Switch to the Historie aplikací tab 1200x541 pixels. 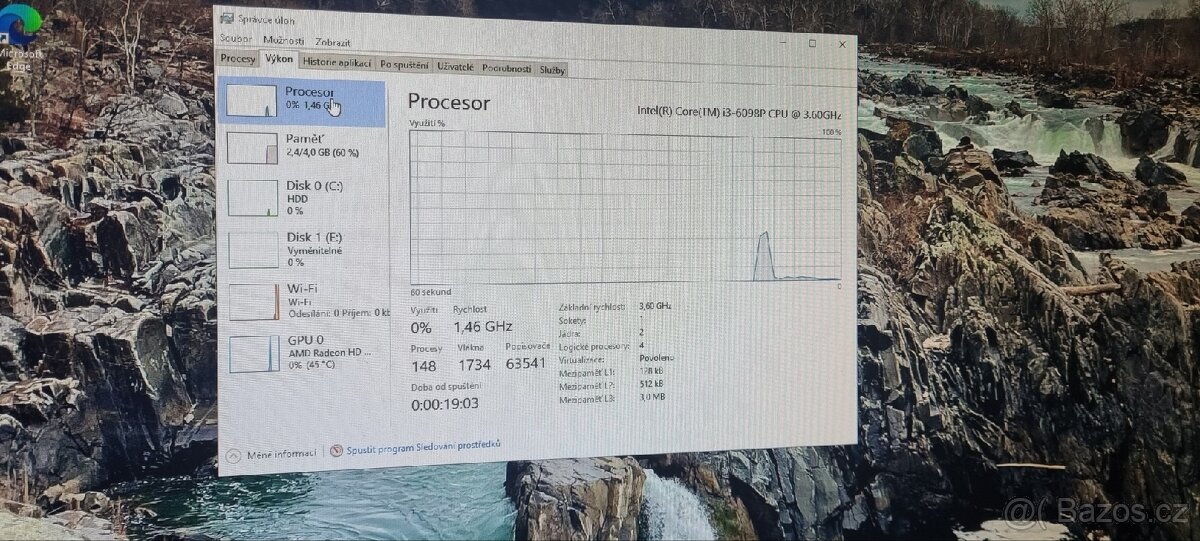[337, 62]
